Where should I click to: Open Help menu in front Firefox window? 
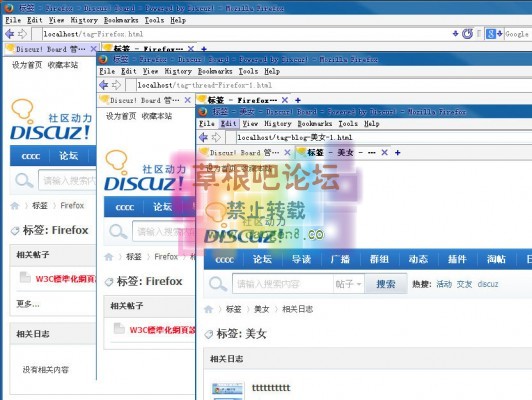372,123
